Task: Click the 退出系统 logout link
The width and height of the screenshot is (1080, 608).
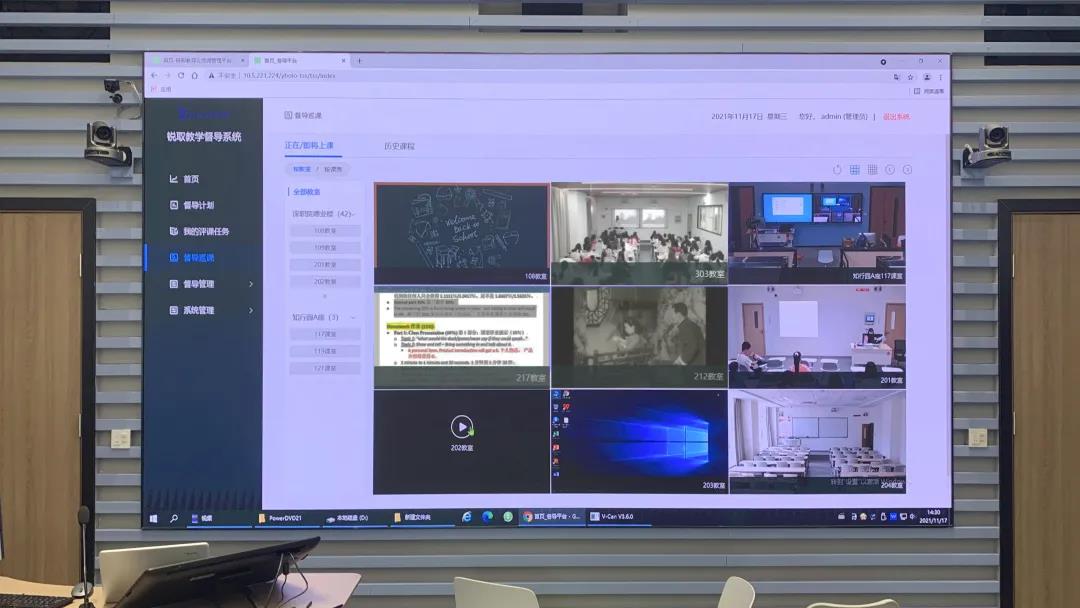Action: 896,117
